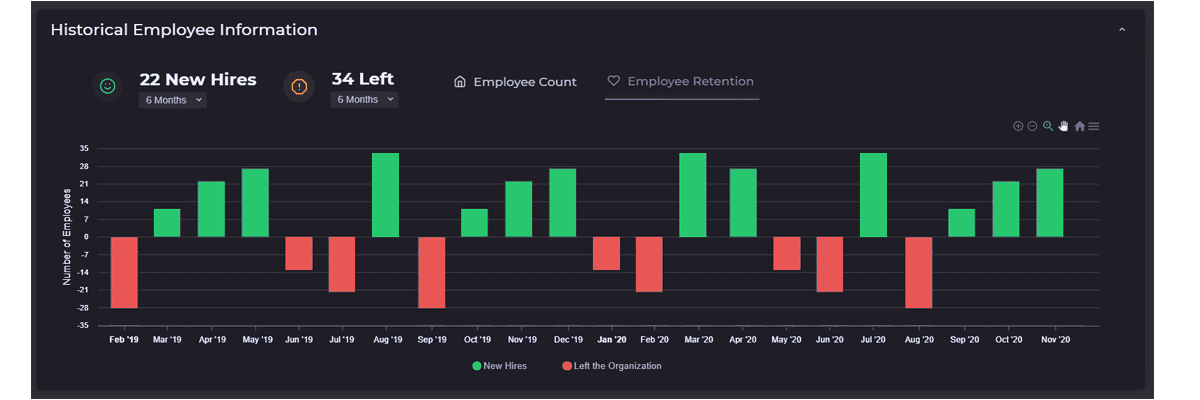Select the magnifier selection zoom tool
This screenshot has width=1200, height=400.
coord(1048,126)
